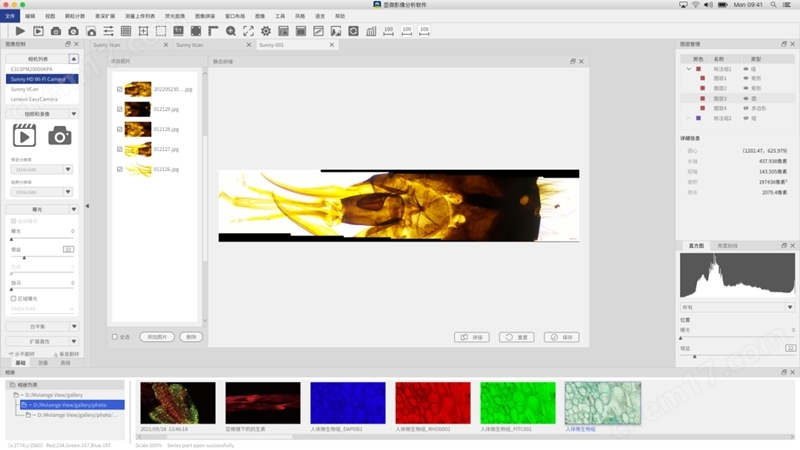Toggle checkbox for image 012129.jpg

120,109
